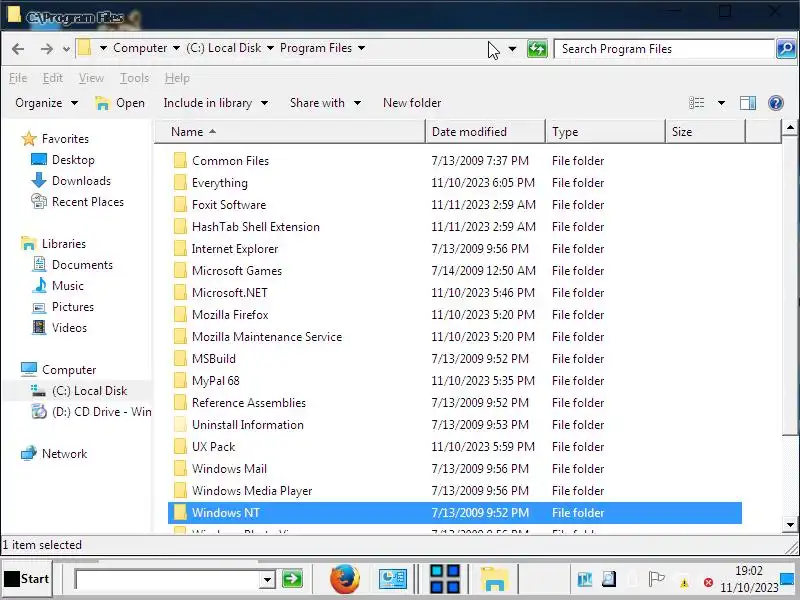
Task: Select the Internet Explorer folder icon
Action: 180,248
